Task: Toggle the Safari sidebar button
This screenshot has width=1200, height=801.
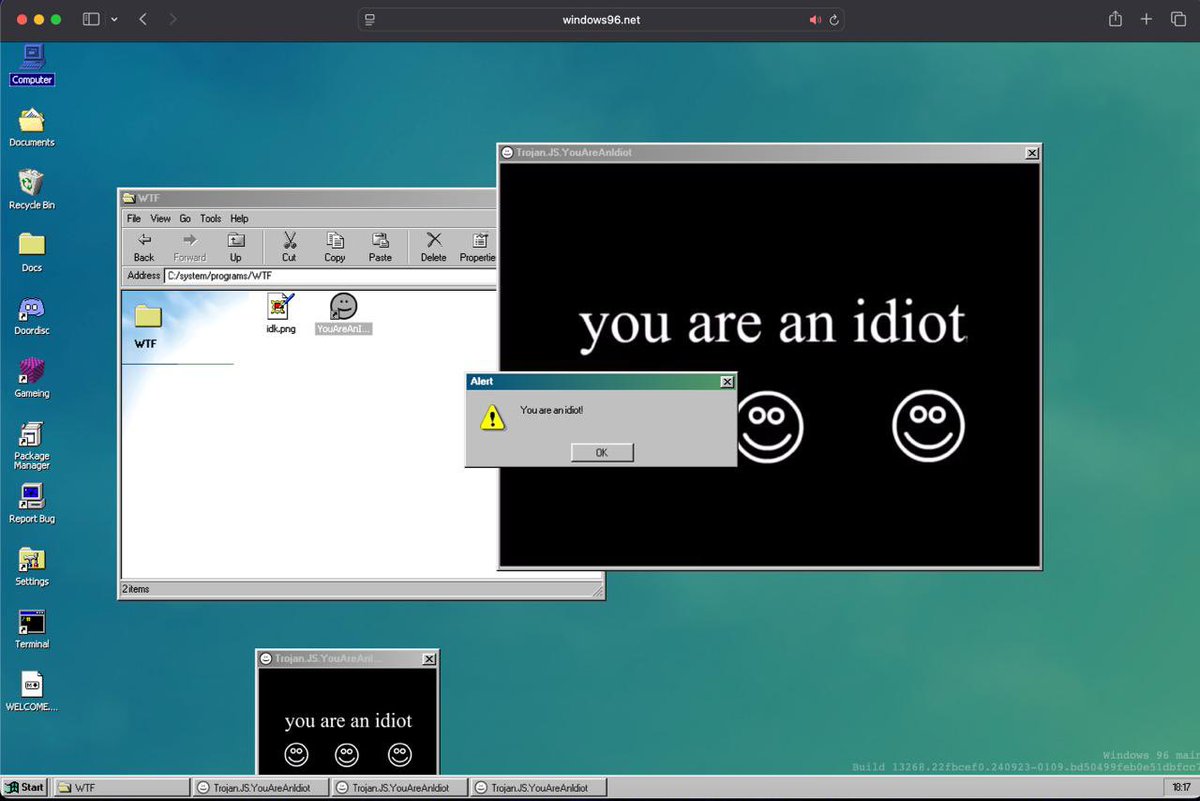Action: pos(91,19)
